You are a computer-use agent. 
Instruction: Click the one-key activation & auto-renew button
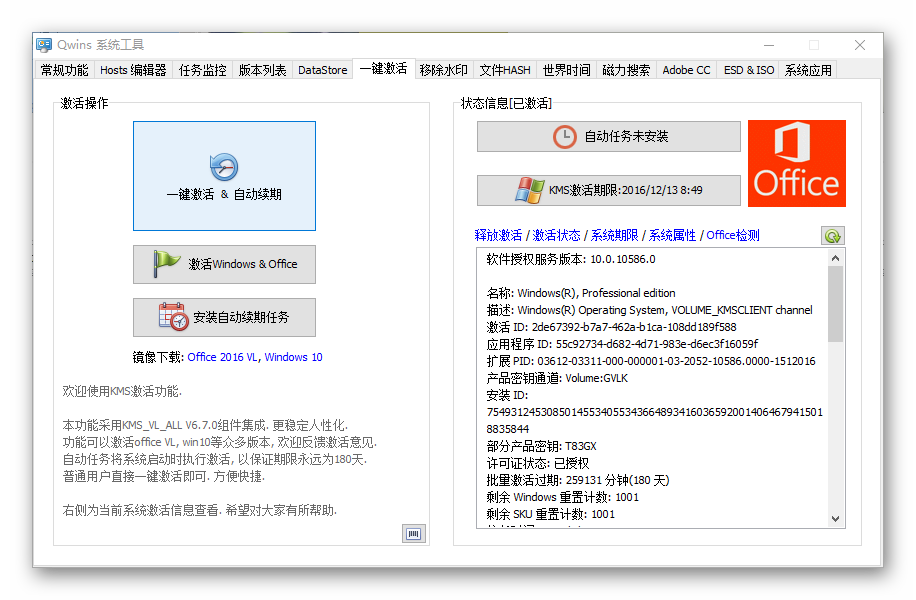click(224, 176)
